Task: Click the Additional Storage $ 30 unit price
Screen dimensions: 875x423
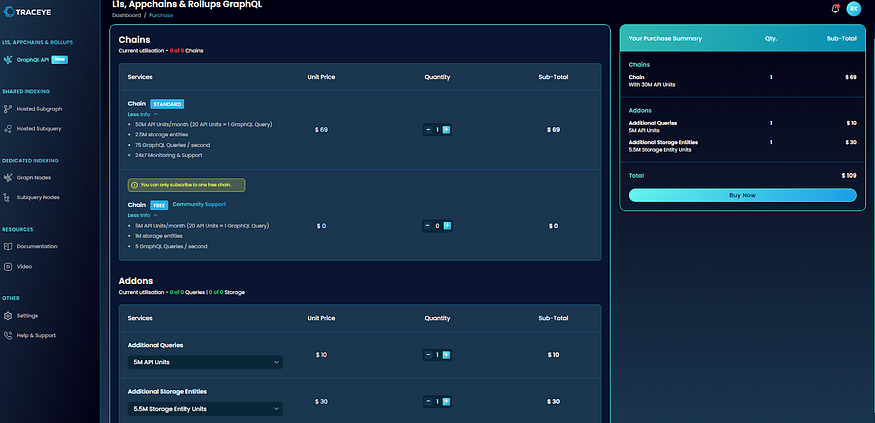Action: point(321,401)
